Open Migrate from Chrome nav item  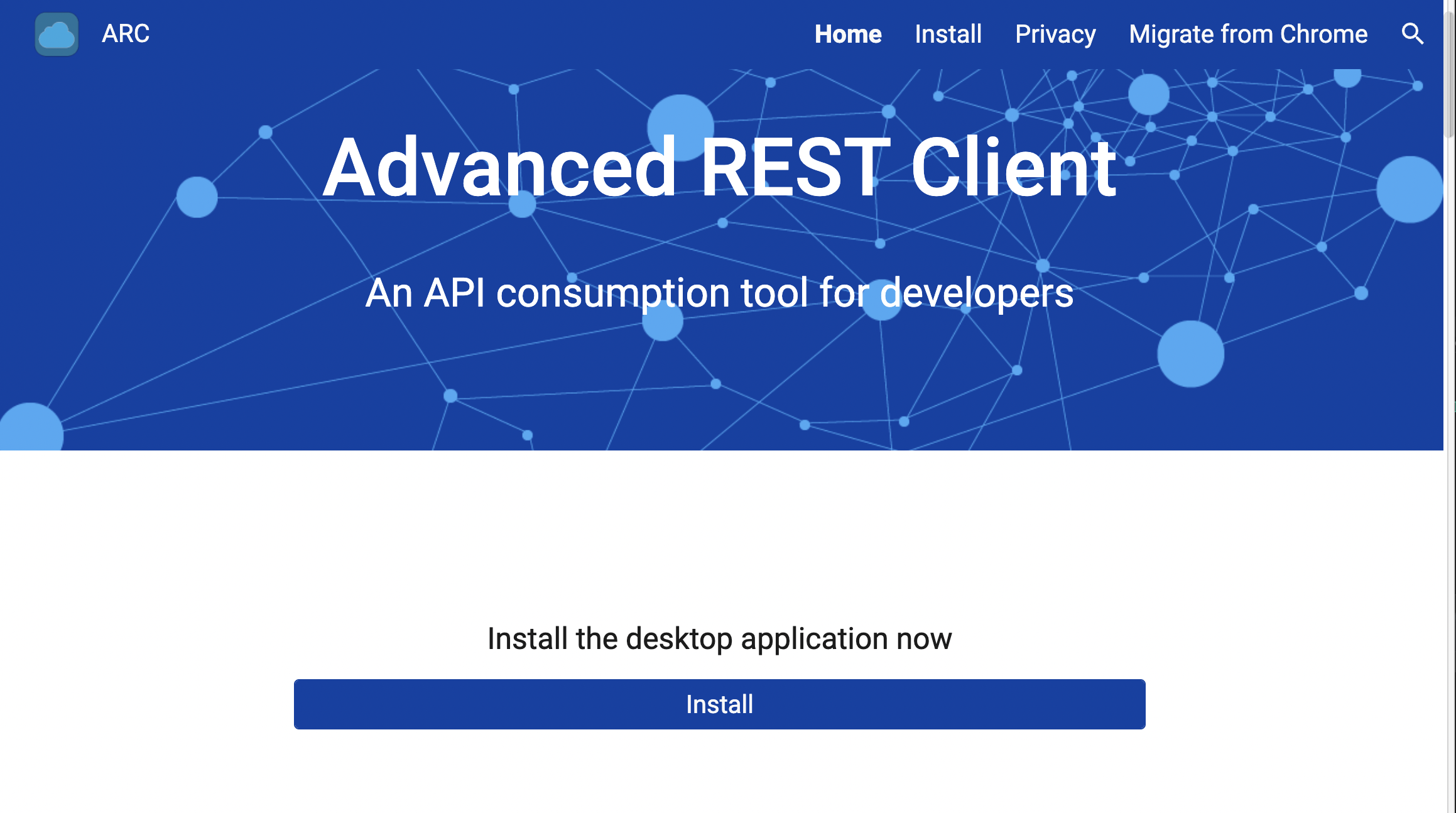pyautogui.click(x=1248, y=34)
